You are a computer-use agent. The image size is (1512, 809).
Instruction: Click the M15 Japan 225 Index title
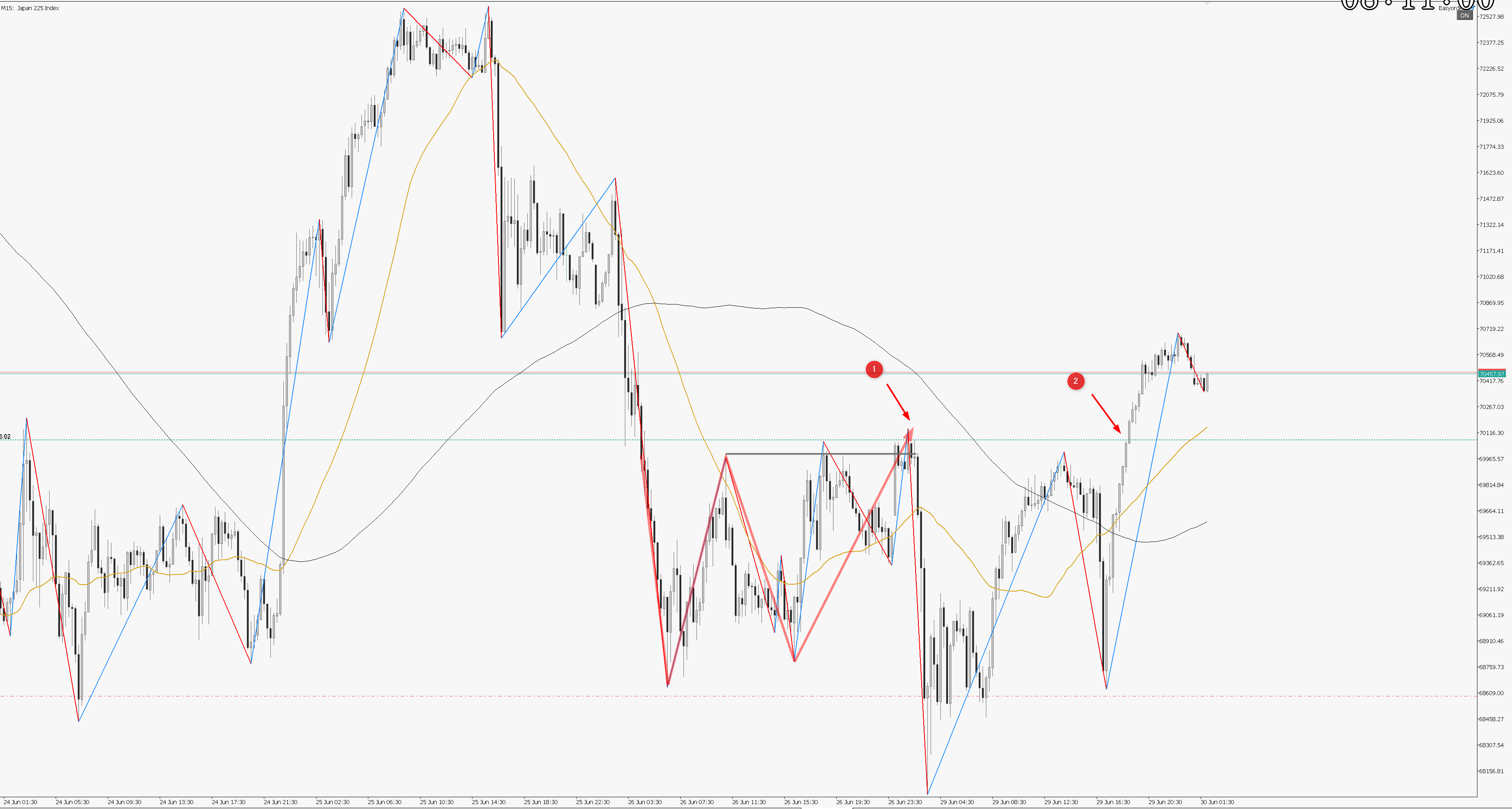point(30,8)
